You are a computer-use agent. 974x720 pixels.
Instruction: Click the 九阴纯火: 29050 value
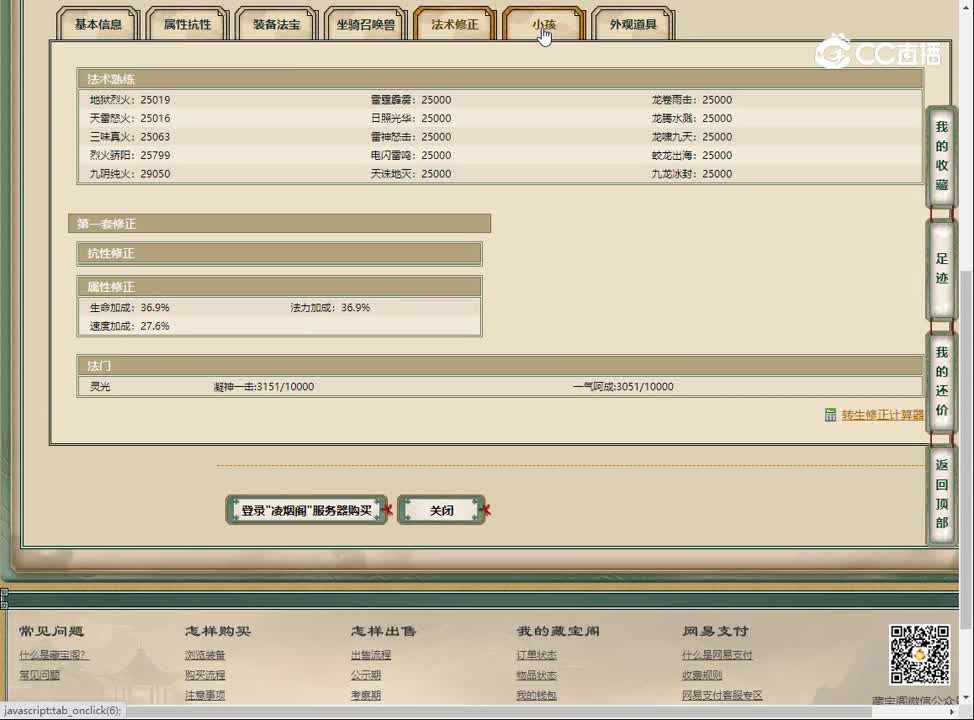pos(130,174)
